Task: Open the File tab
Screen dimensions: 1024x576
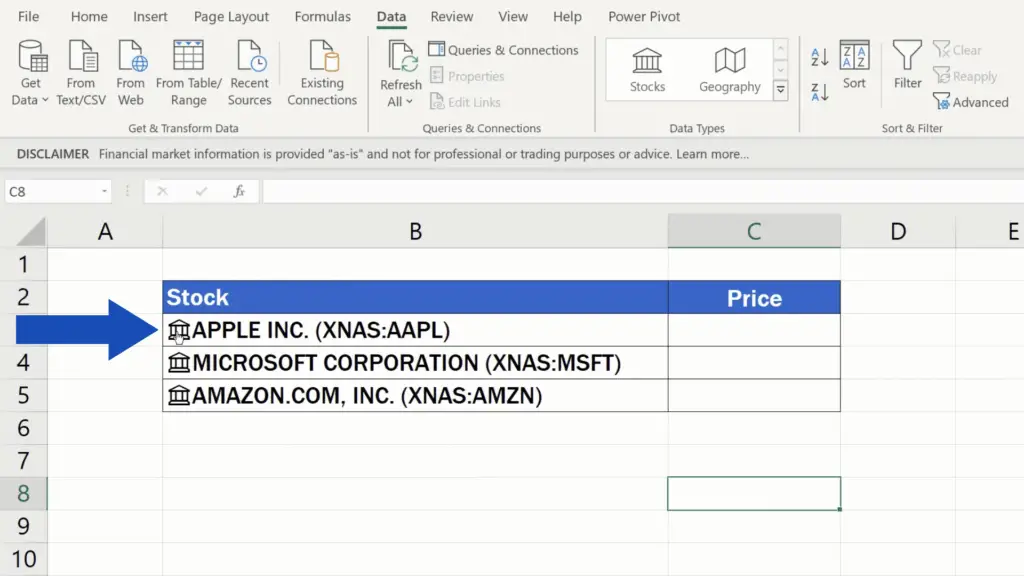Action: [28, 16]
